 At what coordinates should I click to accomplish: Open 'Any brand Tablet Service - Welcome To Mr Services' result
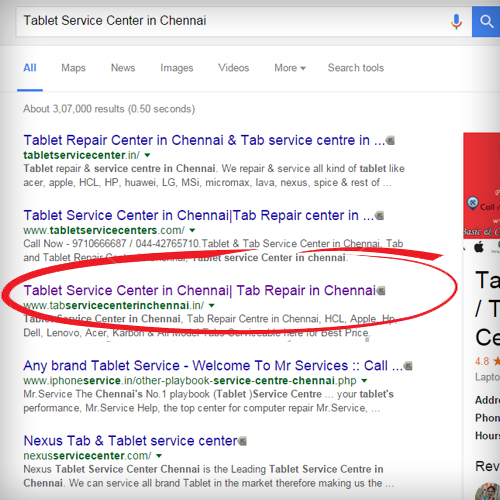(x=213, y=366)
